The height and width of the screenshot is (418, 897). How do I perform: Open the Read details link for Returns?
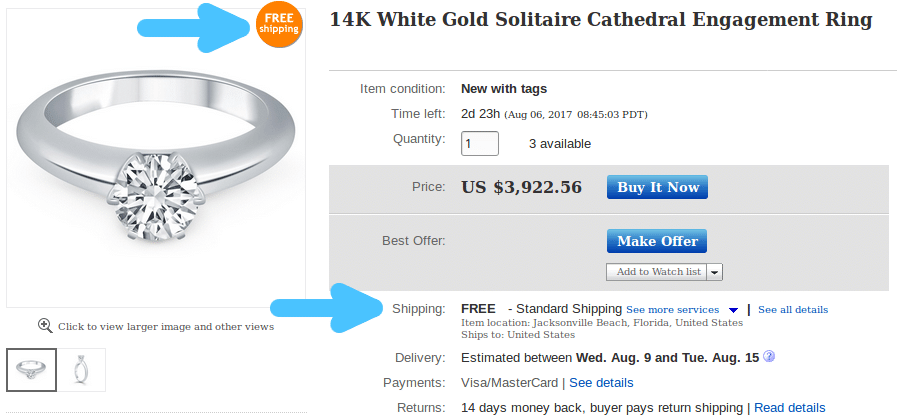(790, 407)
